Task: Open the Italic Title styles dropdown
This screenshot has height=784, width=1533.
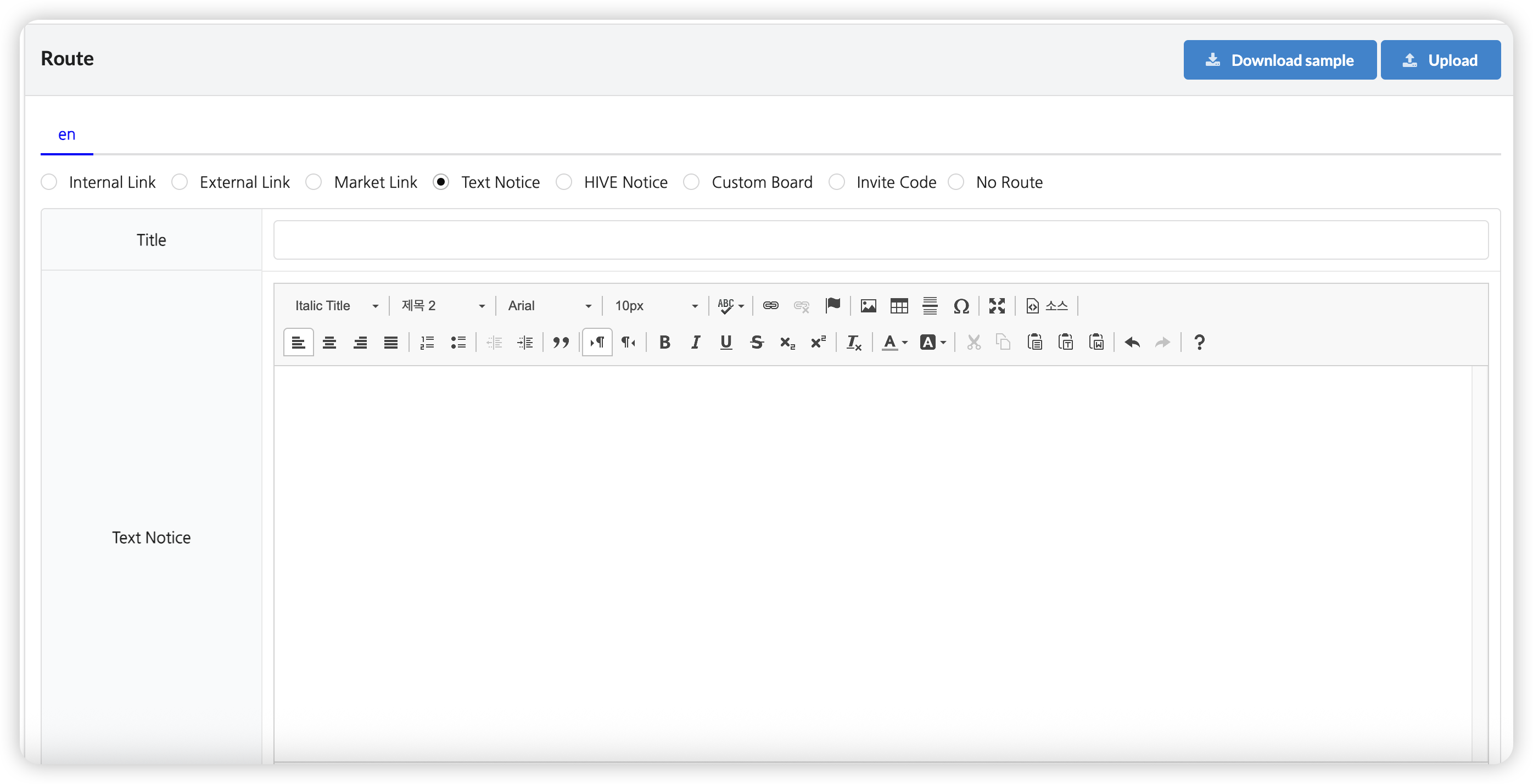Action: click(x=336, y=306)
